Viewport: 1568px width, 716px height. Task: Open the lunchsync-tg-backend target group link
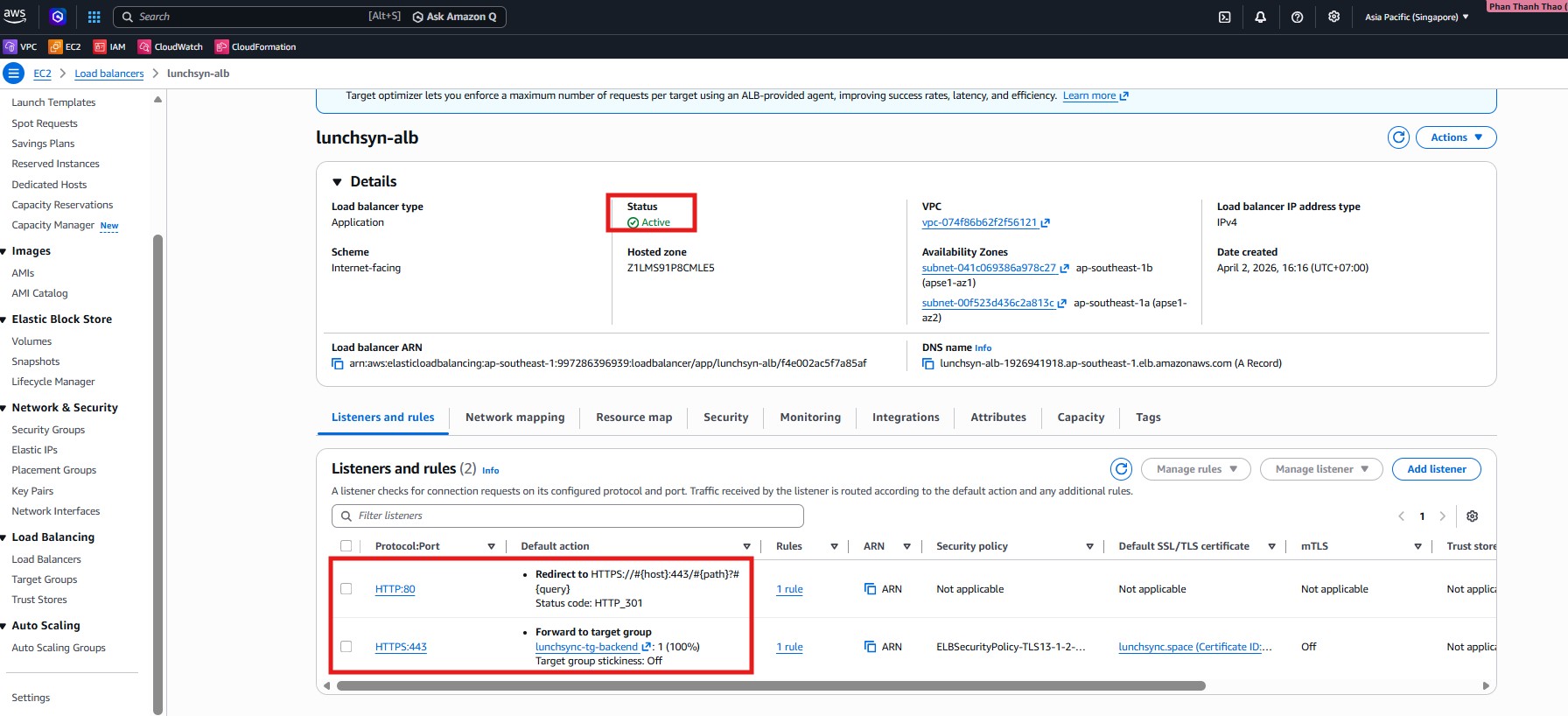point(586,647)
